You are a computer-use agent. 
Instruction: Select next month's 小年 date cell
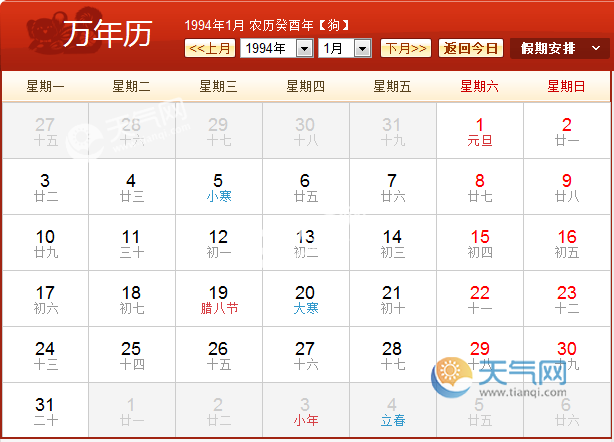(x=305, y=411)
